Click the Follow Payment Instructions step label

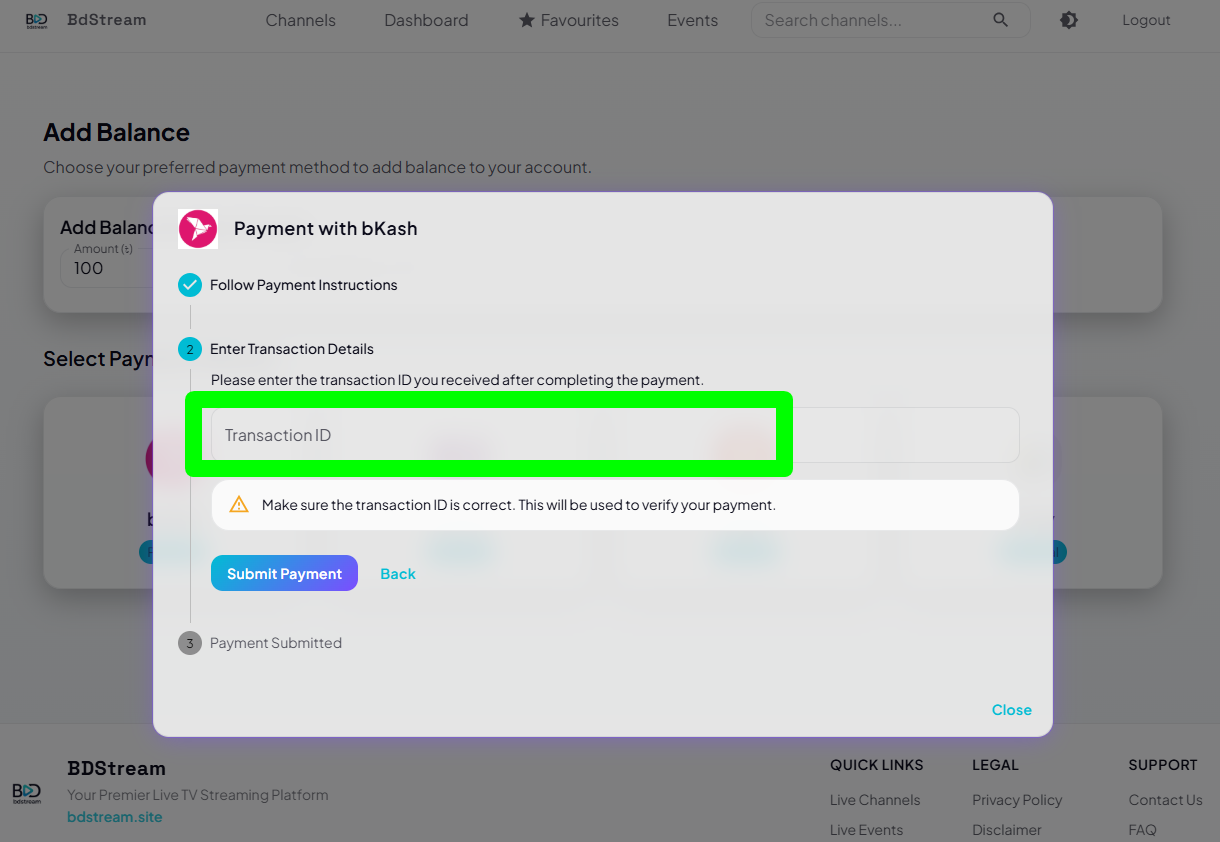tap(303, 285)
